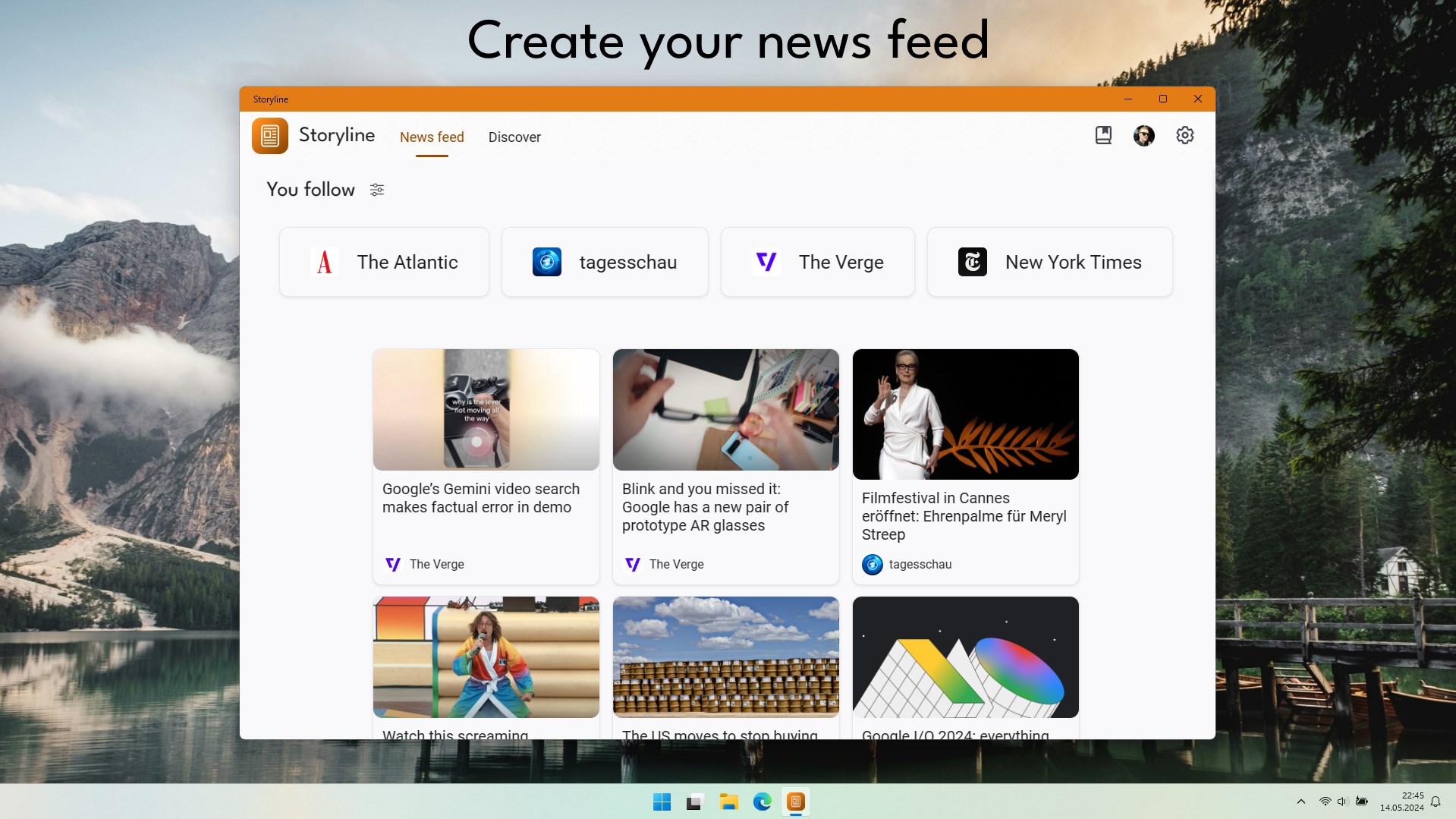The width and height of the screenshot is (1456, 819).
Task: Open Google's Gemini video search article headline
Action: coord(481,498)
